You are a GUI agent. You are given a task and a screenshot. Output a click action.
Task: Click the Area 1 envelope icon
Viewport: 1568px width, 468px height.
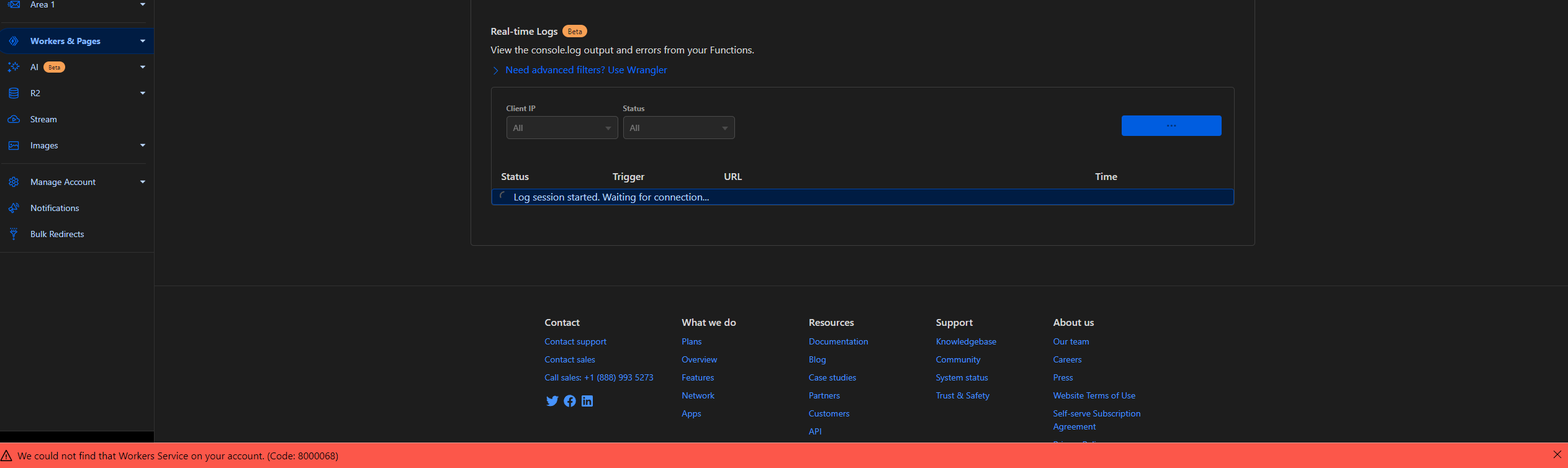coord(14,4)
